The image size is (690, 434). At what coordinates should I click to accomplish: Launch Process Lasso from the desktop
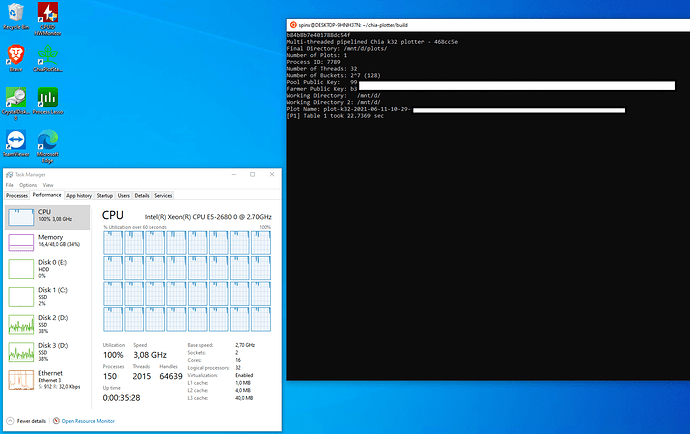click(x=47, y=99)
